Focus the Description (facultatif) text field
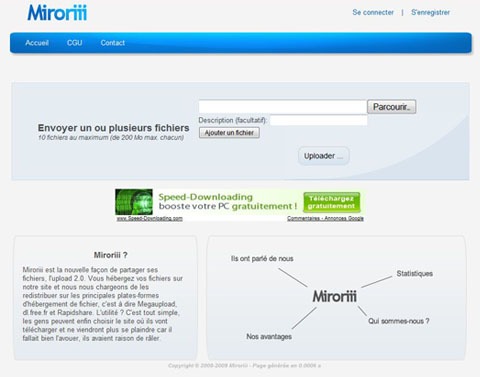This screenshot has width=480, height=377. pos(319,120)
